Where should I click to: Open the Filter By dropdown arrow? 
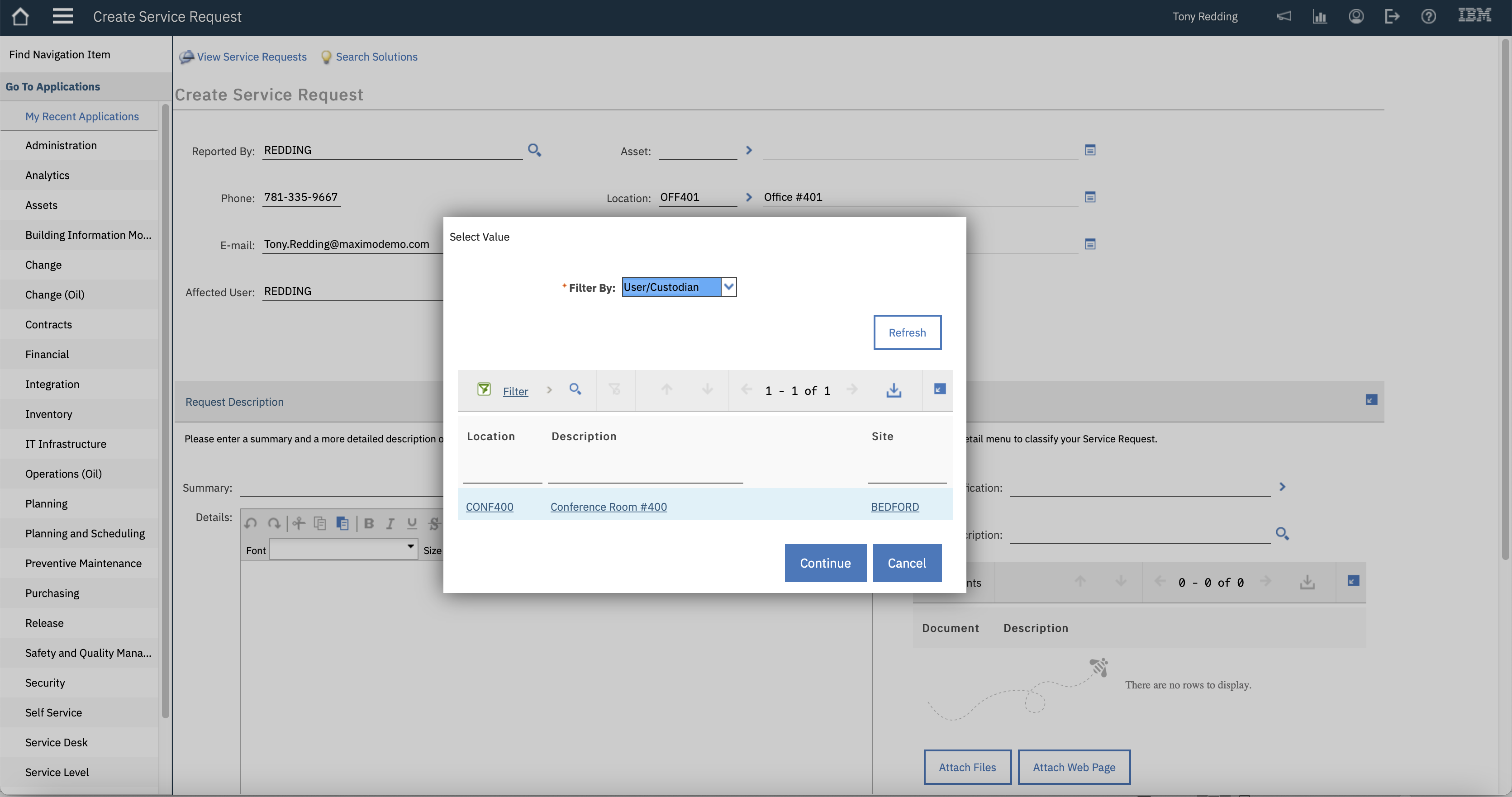728,287
